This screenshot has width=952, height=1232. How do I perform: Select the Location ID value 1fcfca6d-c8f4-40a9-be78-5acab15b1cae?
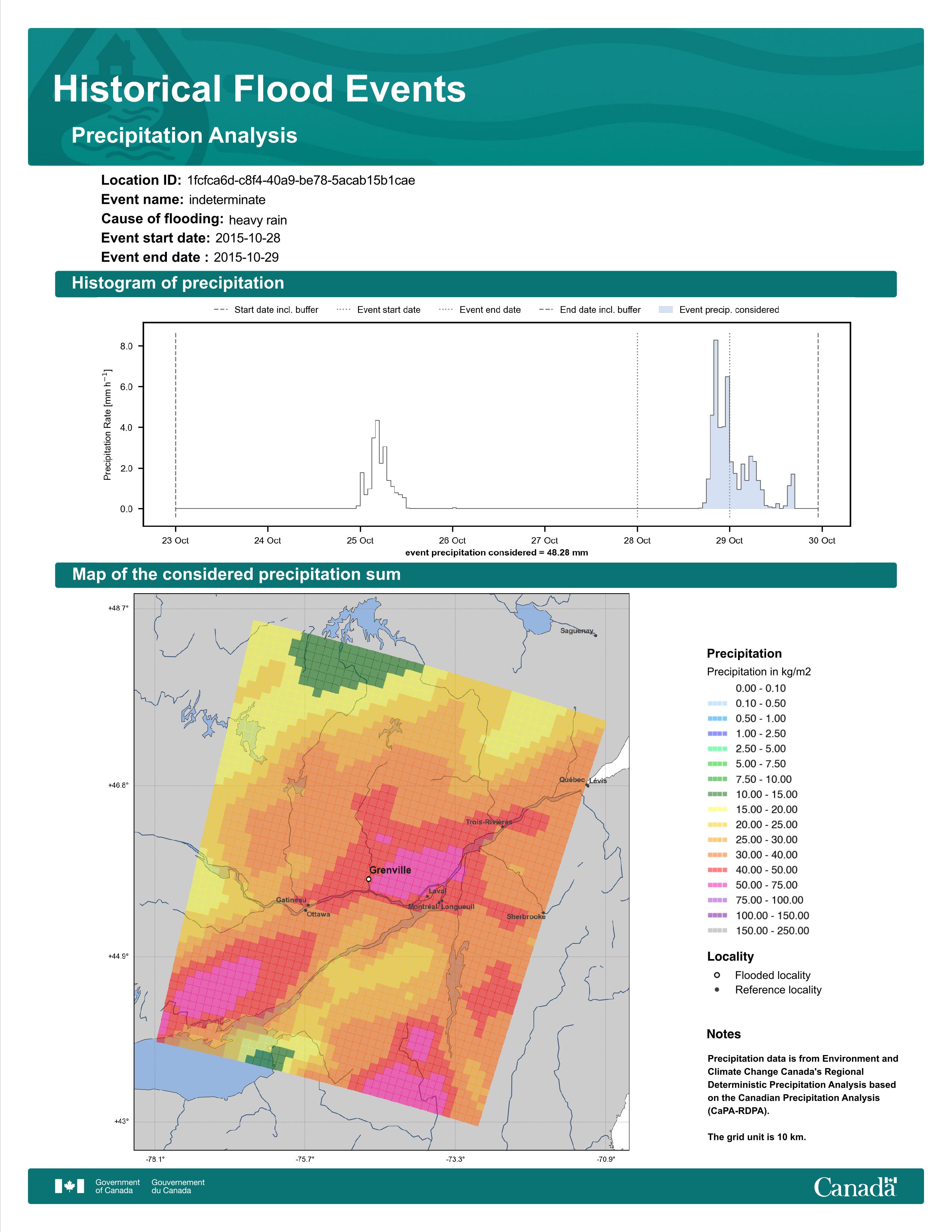coord(301,181)
